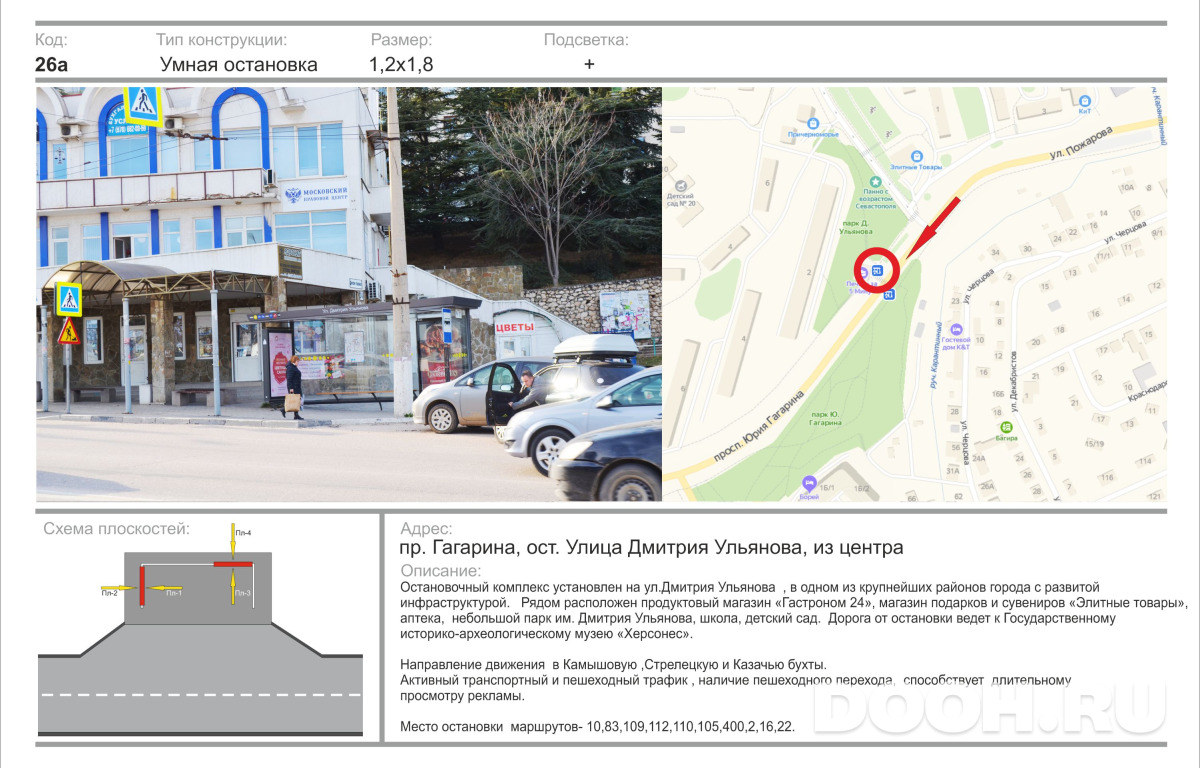Viewport: 1200px width, 768px height.
Task: Click the ЦВЕТЫ shop sign in photo
Action: [515, 327]
